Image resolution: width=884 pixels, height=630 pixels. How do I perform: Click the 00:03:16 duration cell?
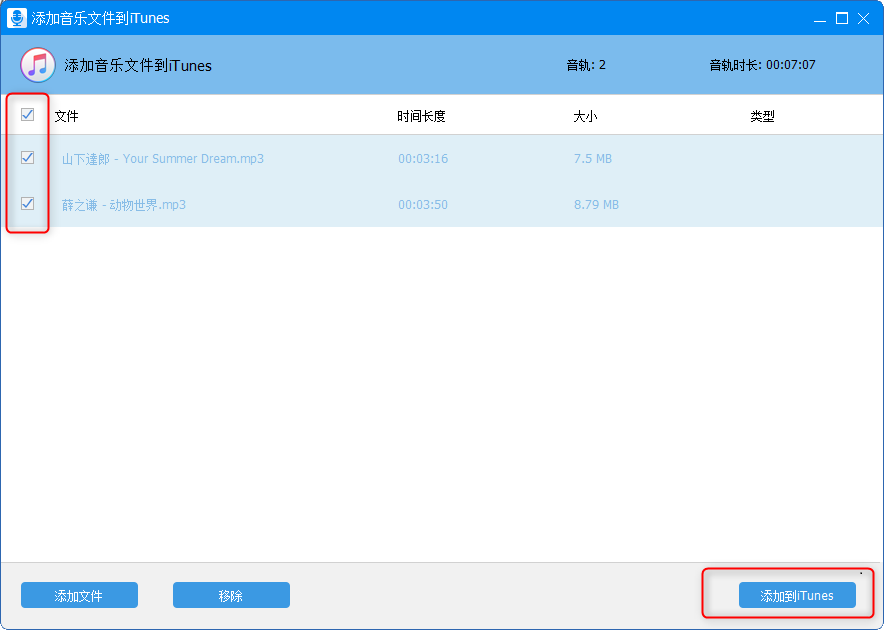[423, 158]
